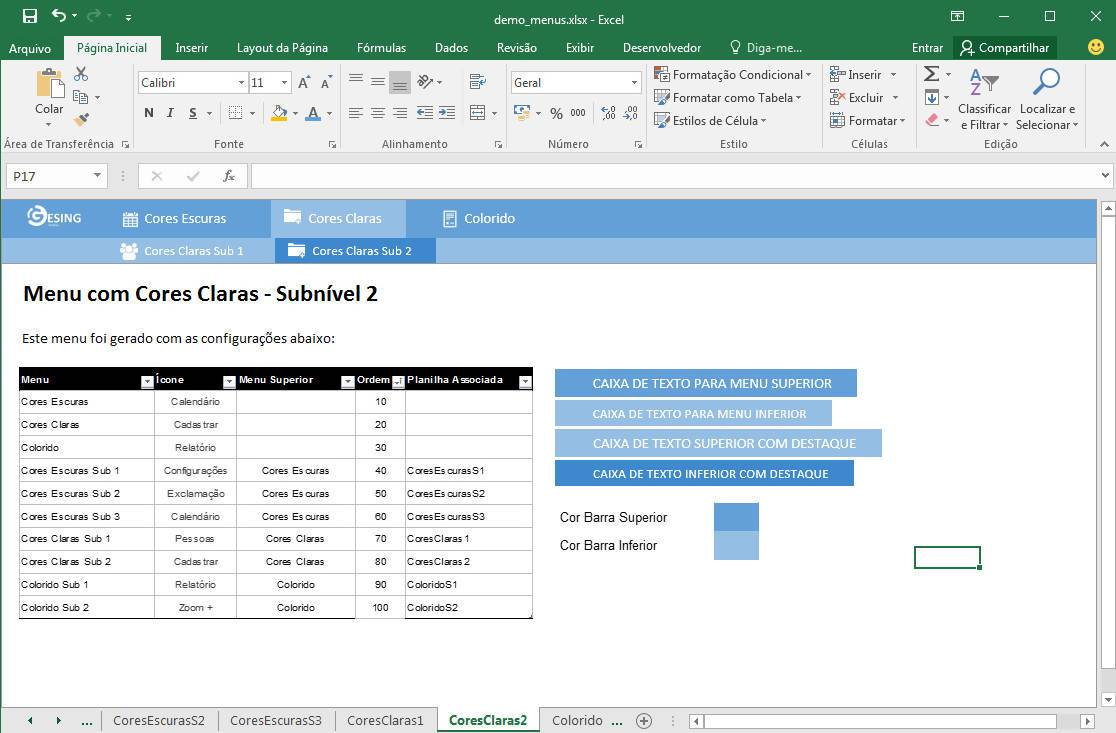The image size is (1116, 733).
Task: Click the Merge and Center icon
Action: click(x=478, y=113)
